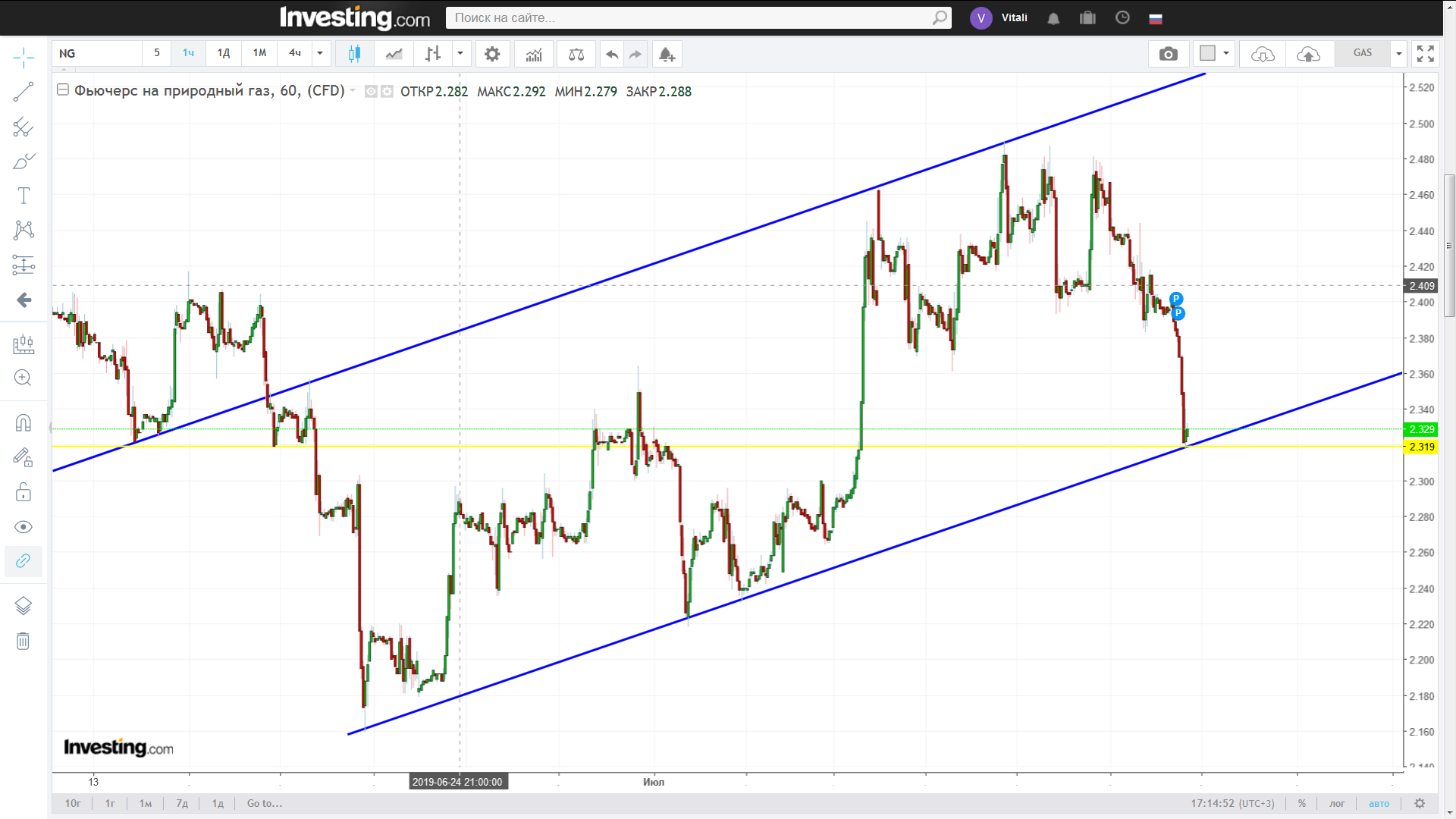
Task: Open the compare symbols scale icon
Action: (x=576, y=54)
